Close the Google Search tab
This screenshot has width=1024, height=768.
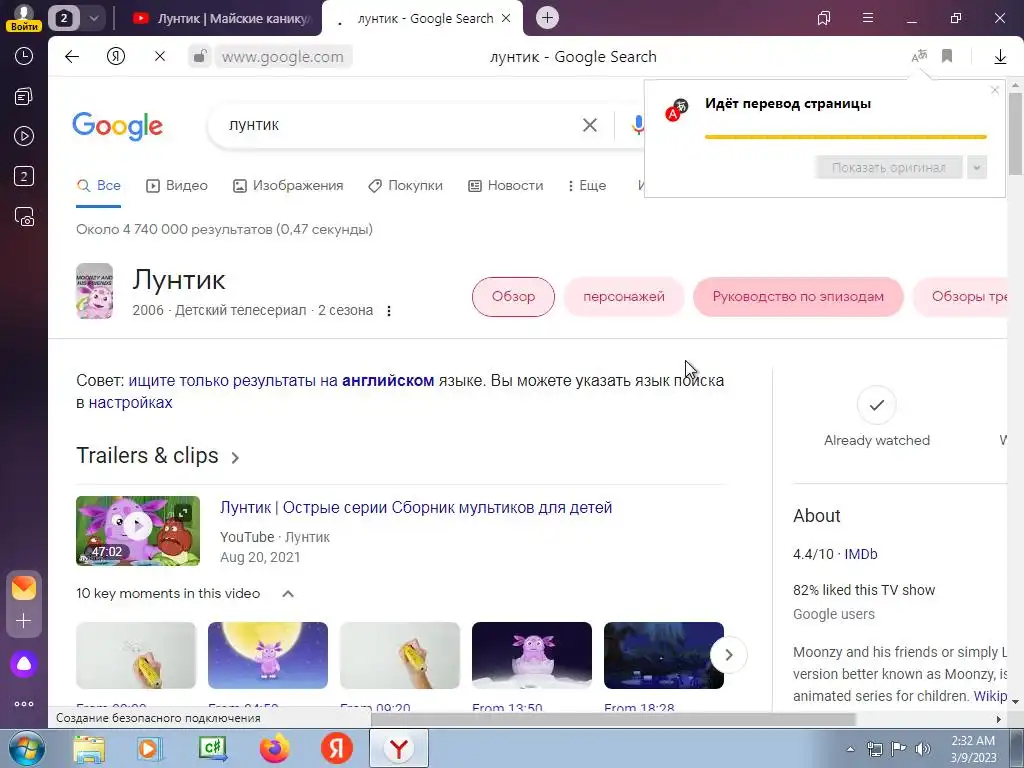[505, 18]
